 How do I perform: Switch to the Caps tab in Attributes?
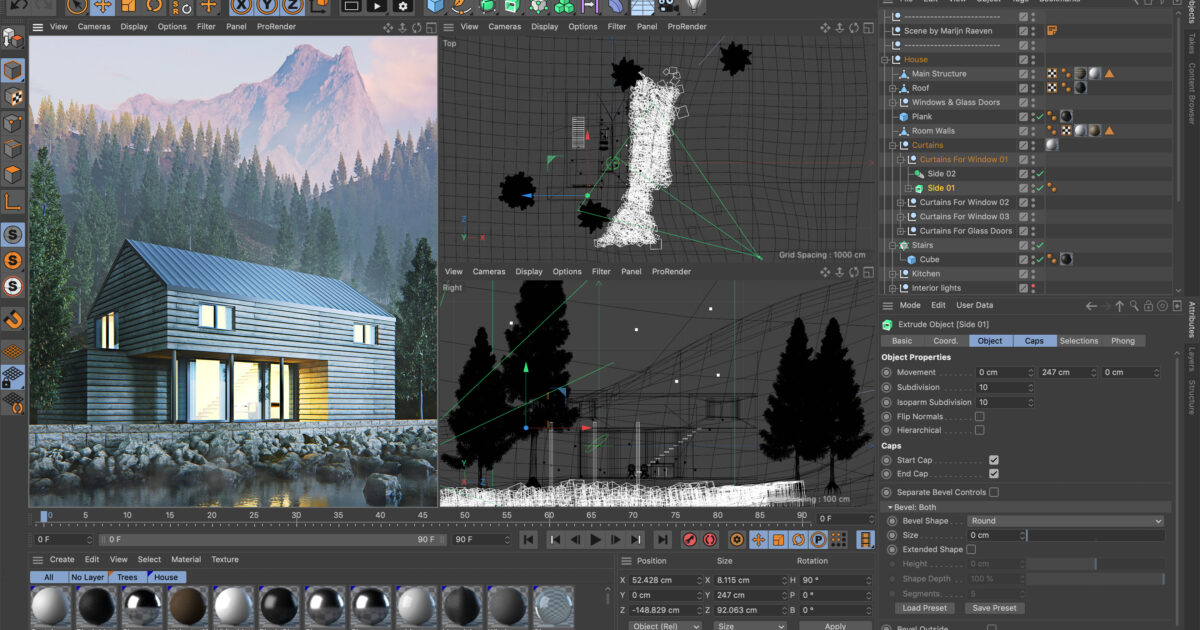pos(1035,340)
